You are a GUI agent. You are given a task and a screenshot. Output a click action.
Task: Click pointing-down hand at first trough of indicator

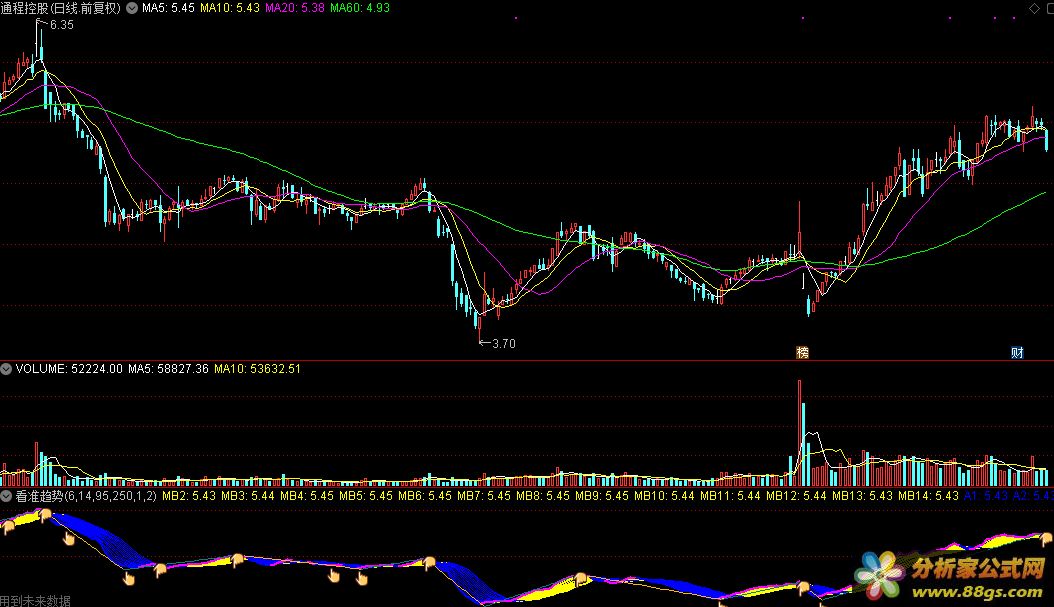[x=128, y=577]
